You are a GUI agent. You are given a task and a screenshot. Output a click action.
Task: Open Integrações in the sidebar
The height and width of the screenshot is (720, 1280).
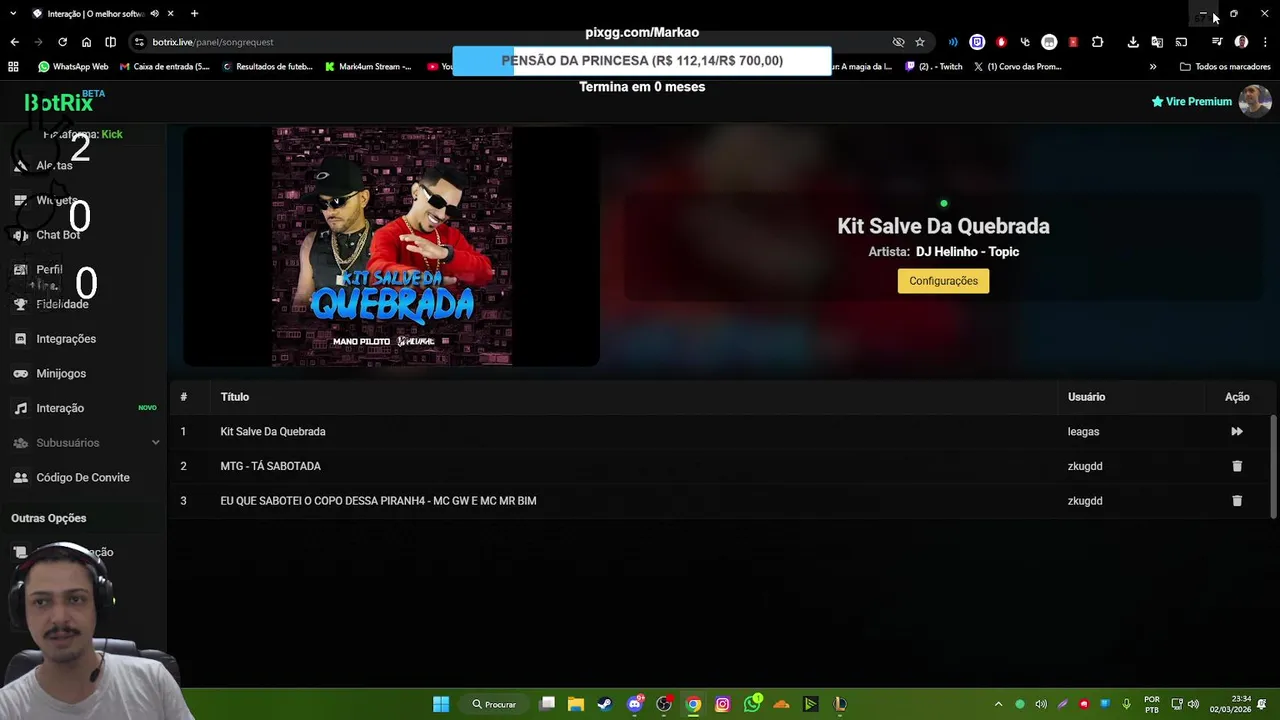[66, 339]
